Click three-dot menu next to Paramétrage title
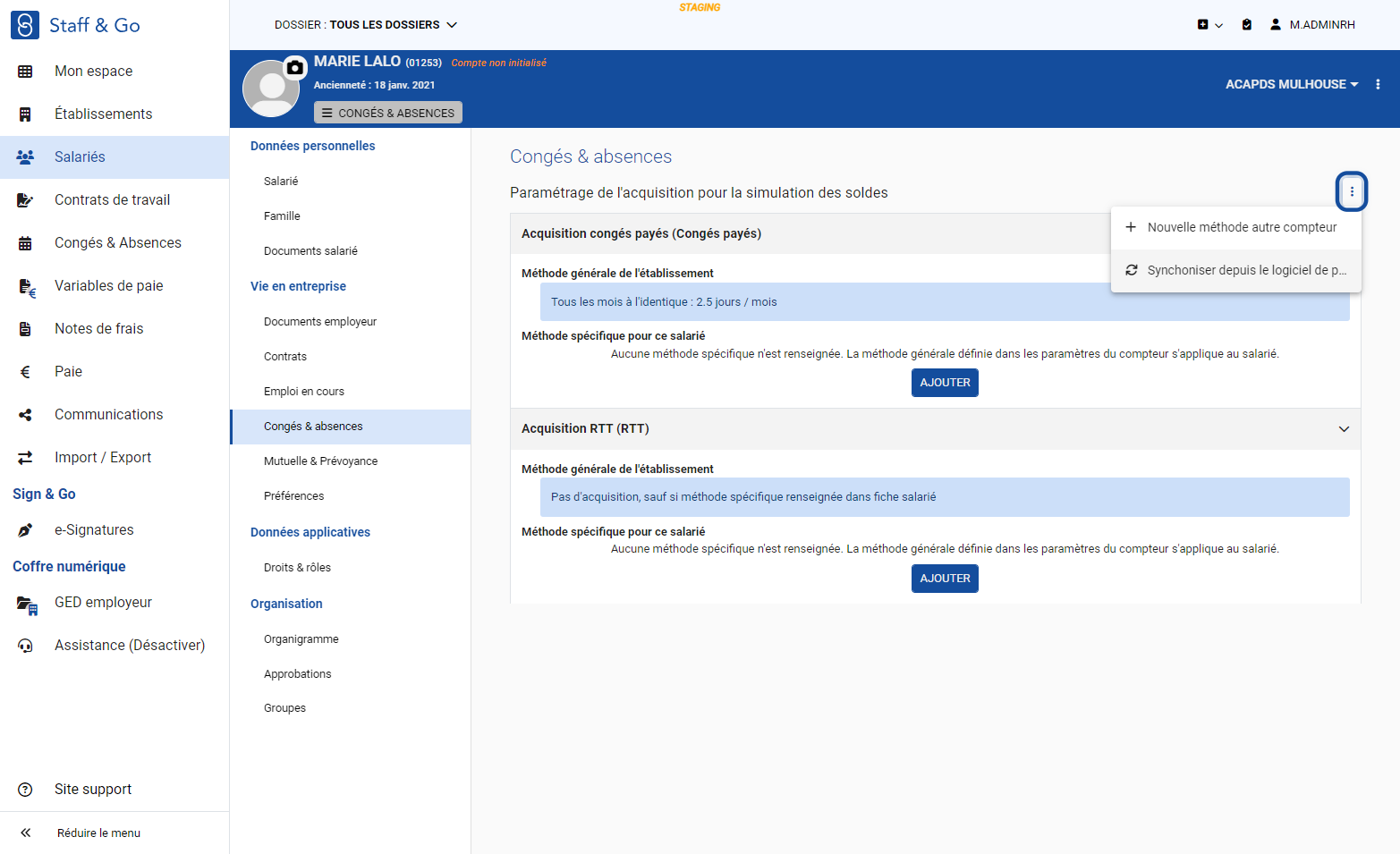Screen dimensions: 1400x854 point(1352,191)
